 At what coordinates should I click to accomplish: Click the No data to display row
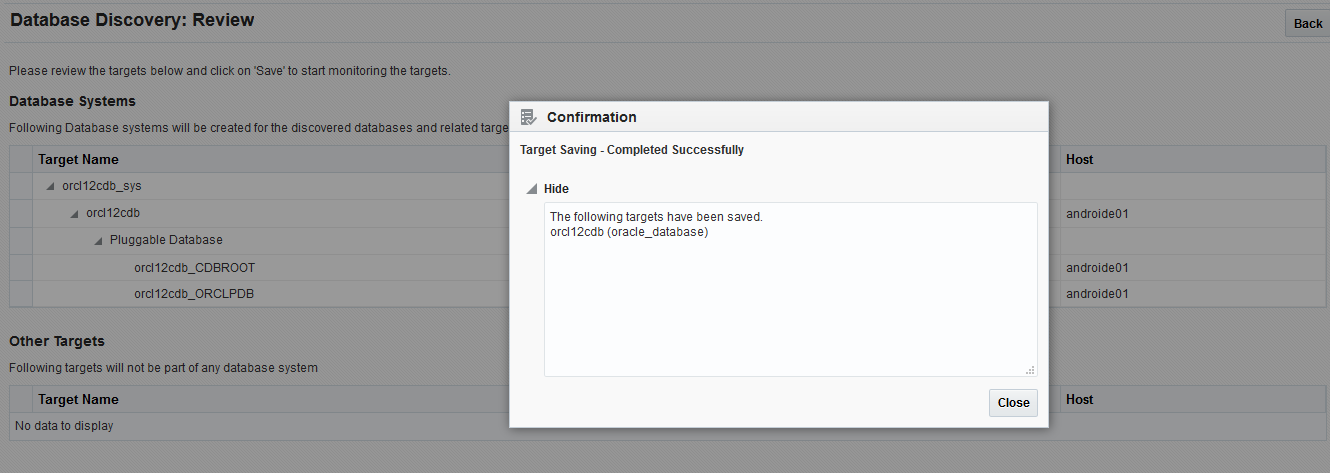pos(668,426)
